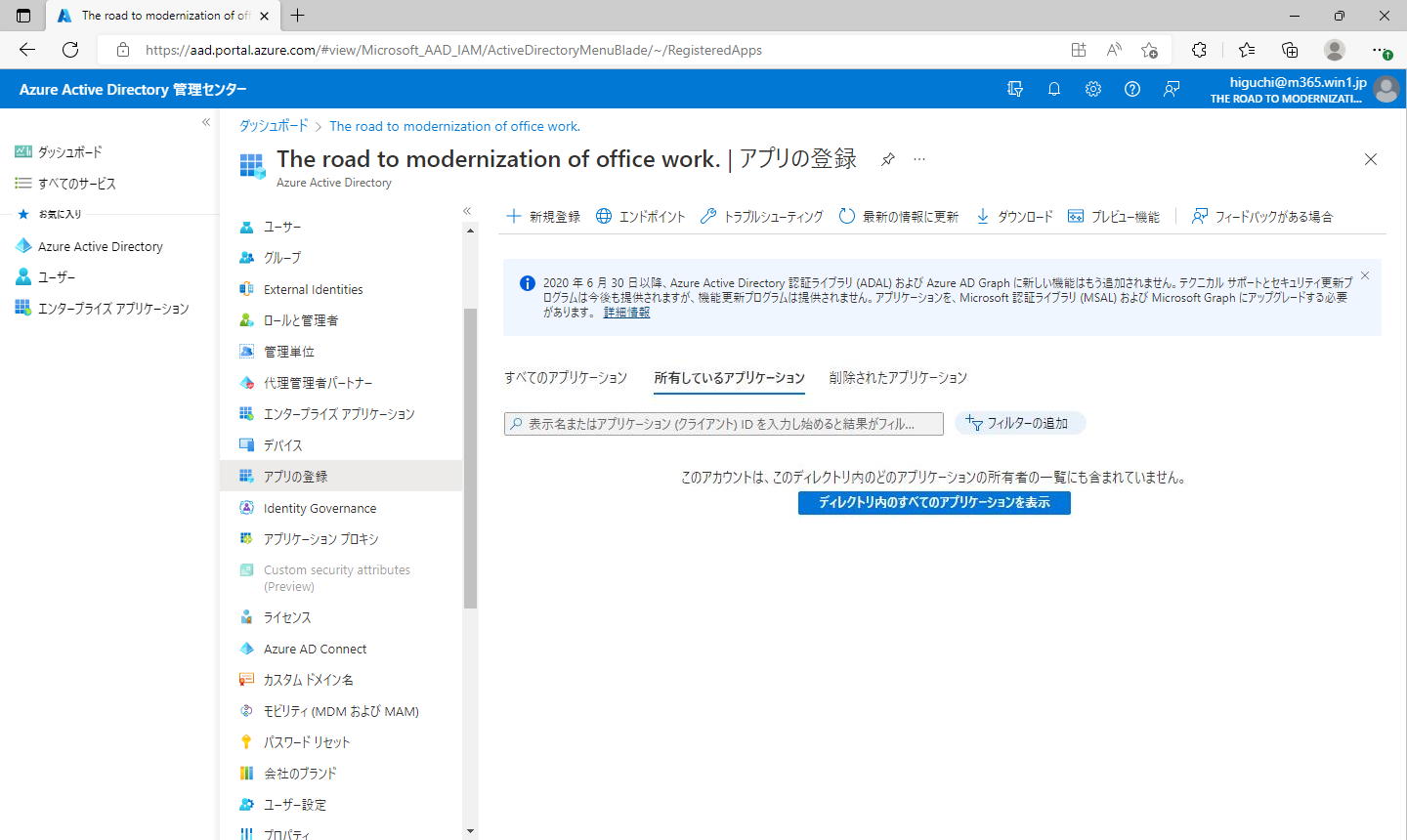
Task: Go back in browser
Action: (x=27, y=50)
